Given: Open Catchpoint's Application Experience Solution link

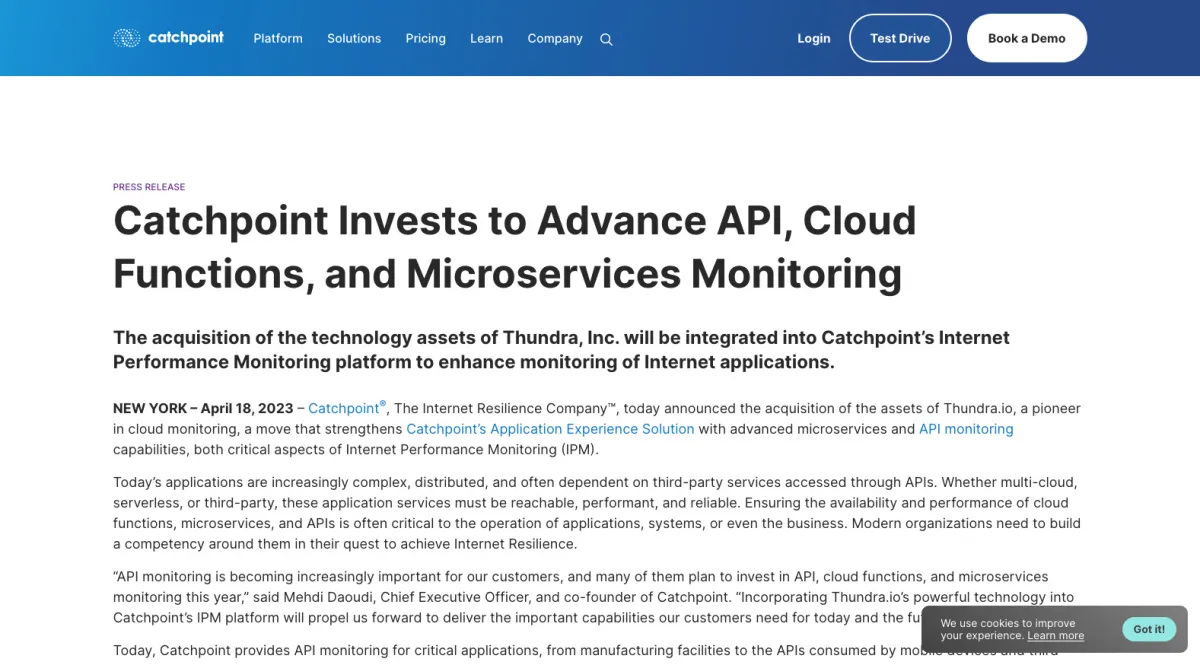Looking at the screenshot, I should 550,429.
